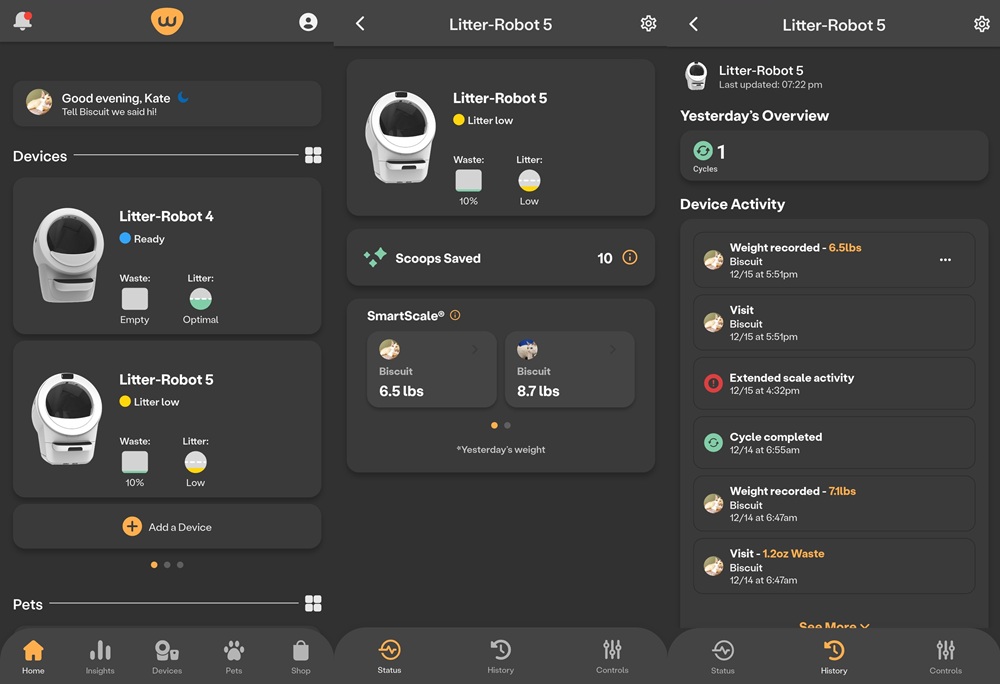Select the History tab on history screen
This screenshot has width=1000, height=684.
834,657
